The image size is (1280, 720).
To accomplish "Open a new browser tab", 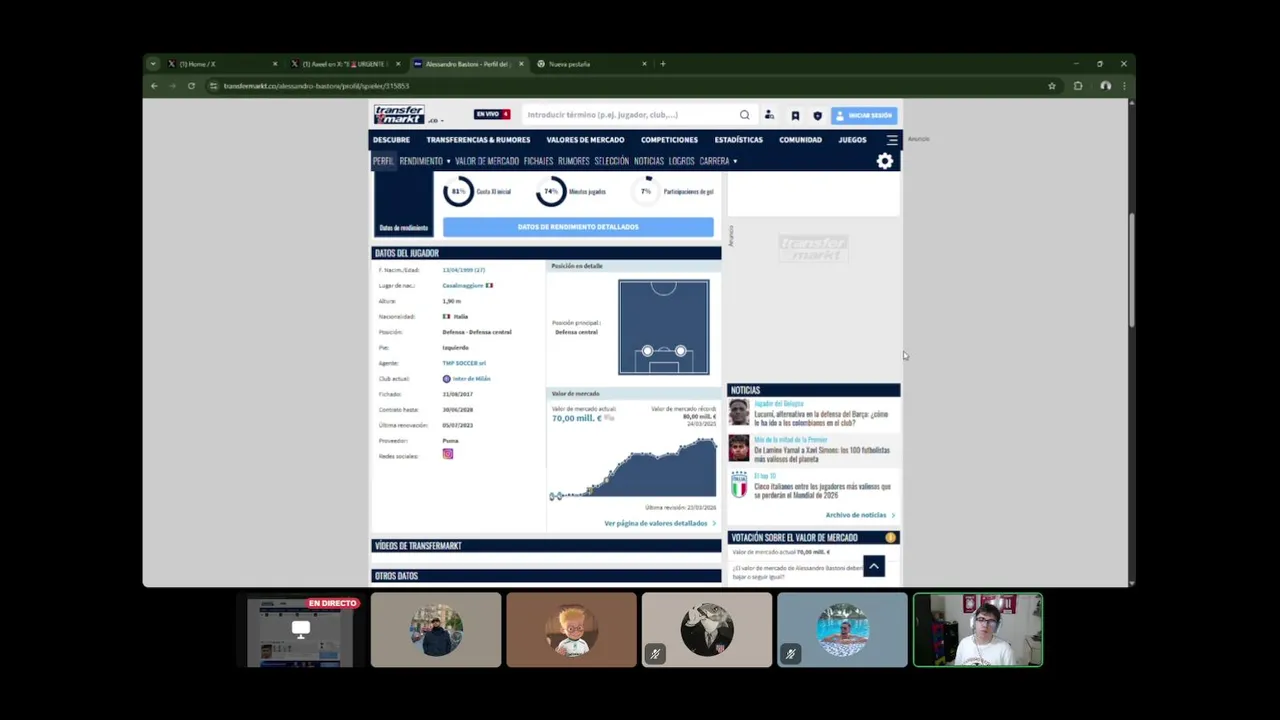I will [663, 64].
